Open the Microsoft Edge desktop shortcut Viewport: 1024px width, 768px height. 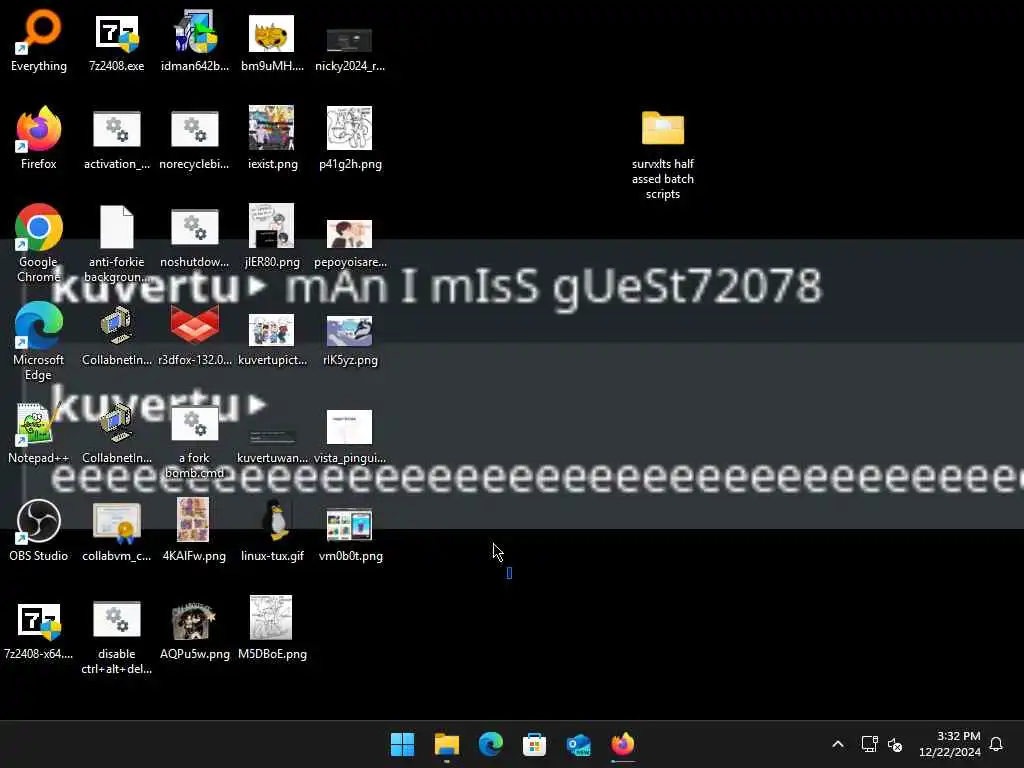[39, 341]
